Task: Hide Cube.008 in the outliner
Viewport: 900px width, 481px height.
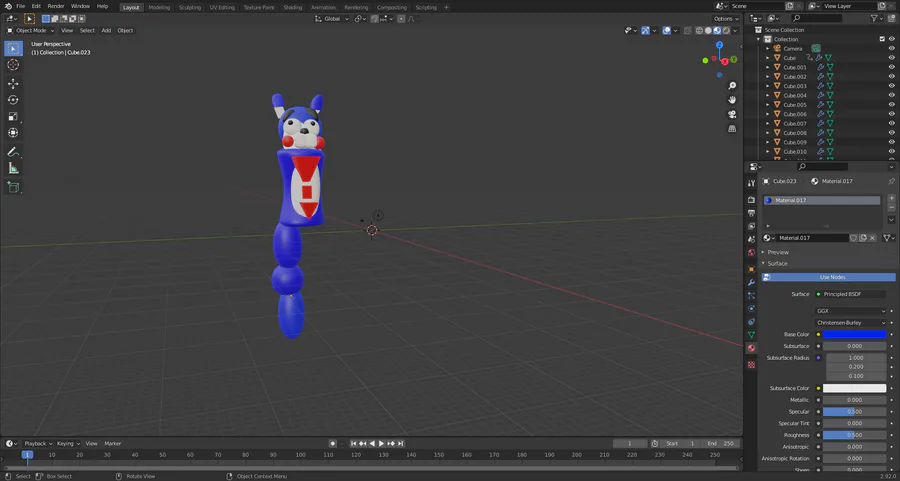Action: (x=891, y=133)
